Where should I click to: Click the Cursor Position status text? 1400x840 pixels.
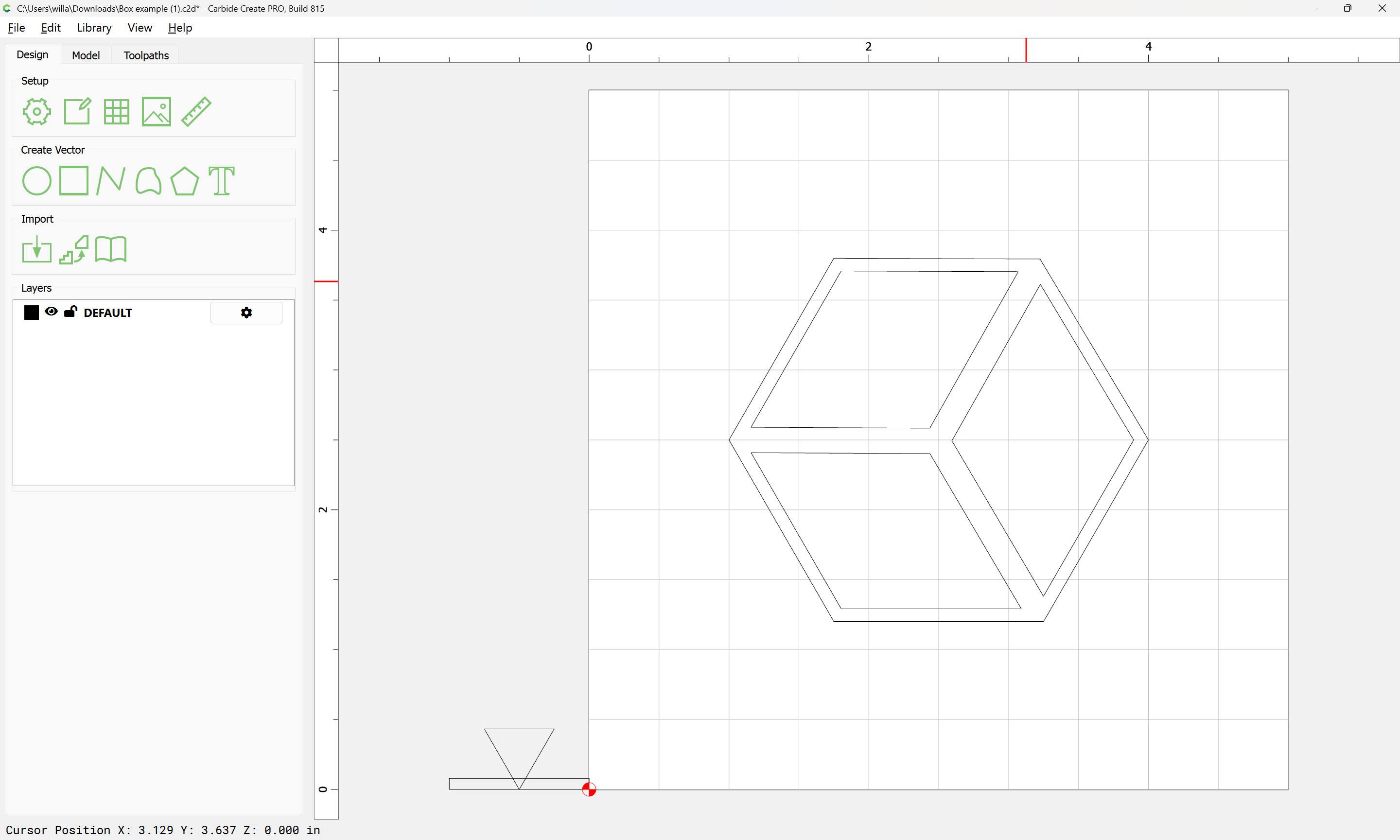(x=163, y=830)
